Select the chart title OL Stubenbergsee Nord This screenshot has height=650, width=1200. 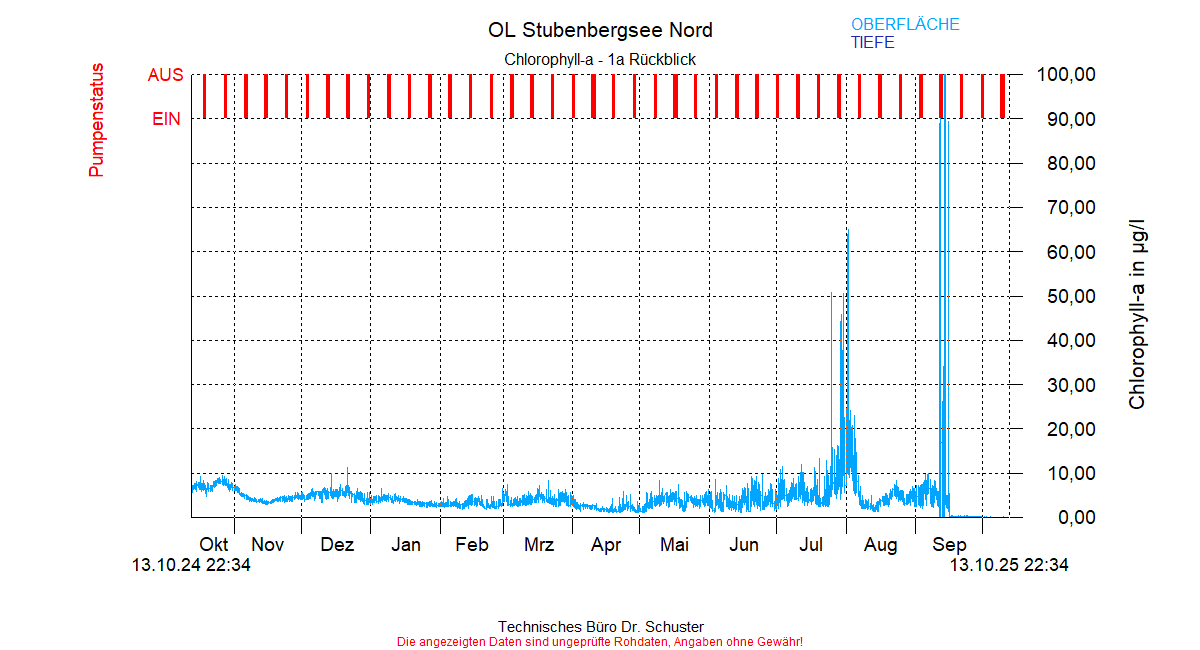coord(600,30)
